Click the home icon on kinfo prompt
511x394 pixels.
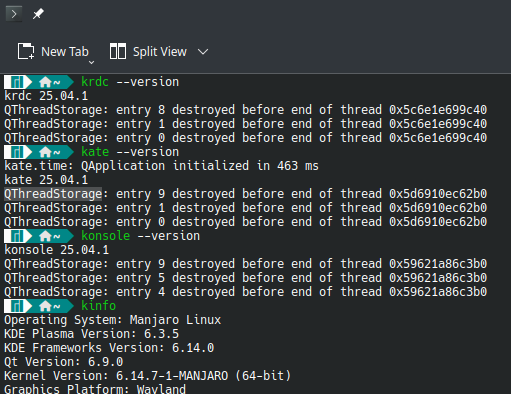tap(45, 306)
